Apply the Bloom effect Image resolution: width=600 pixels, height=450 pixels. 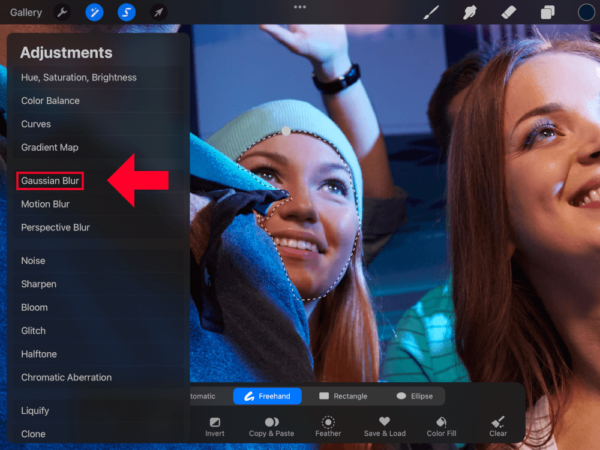coord(98,307)
